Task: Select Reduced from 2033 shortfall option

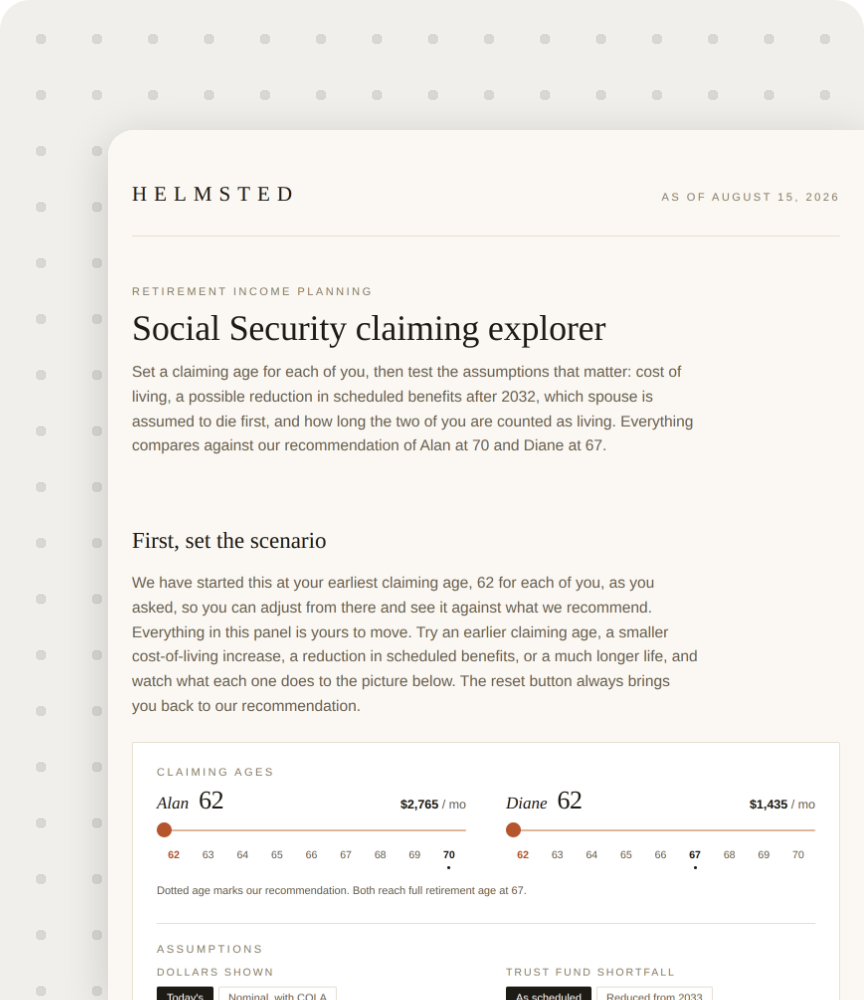Action: tap(654, 994)
